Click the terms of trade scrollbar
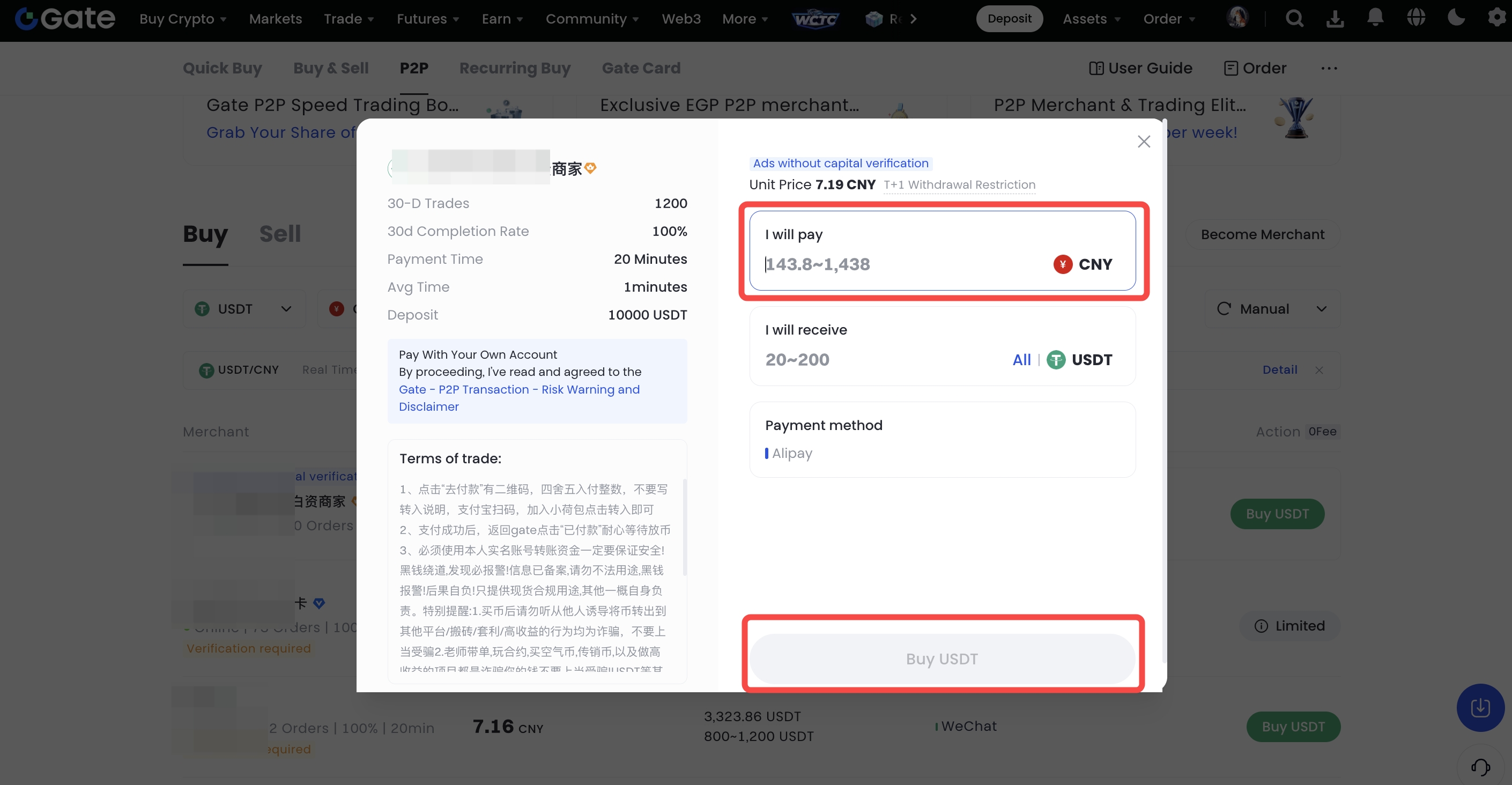The image size is (1512, 785). [x=684, y=527]
